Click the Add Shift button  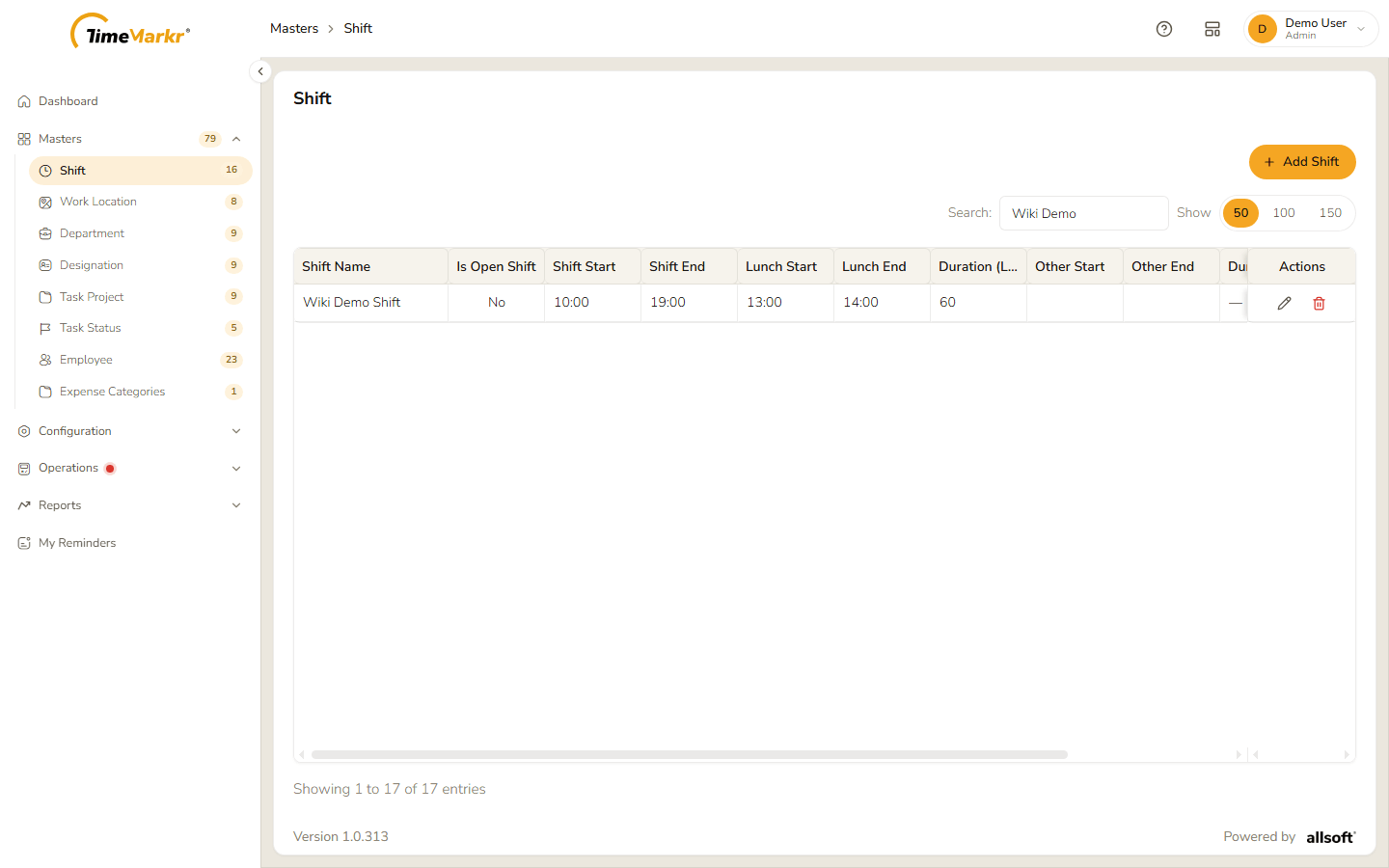click(x=1302, y=162)
